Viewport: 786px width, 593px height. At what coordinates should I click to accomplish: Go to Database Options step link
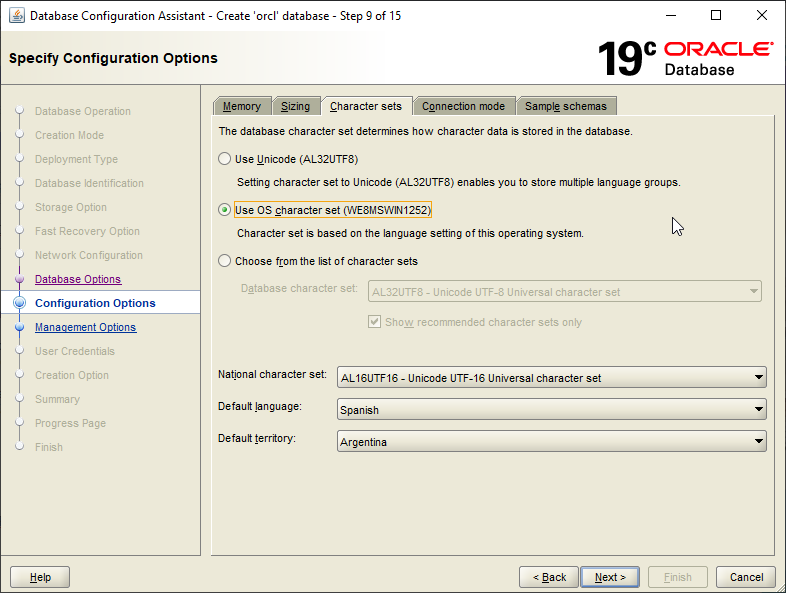(78, 279)
